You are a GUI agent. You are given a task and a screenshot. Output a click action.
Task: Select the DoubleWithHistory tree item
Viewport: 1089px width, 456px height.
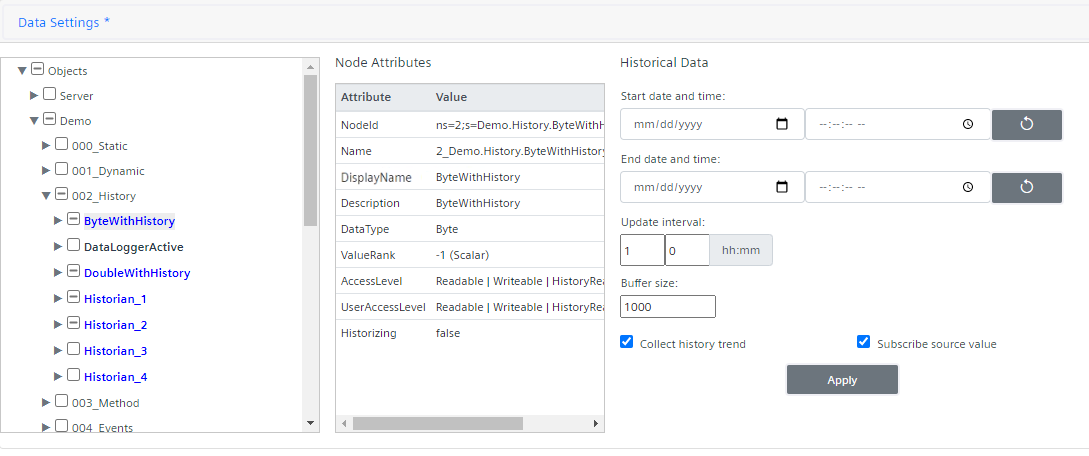coord(136,273)
